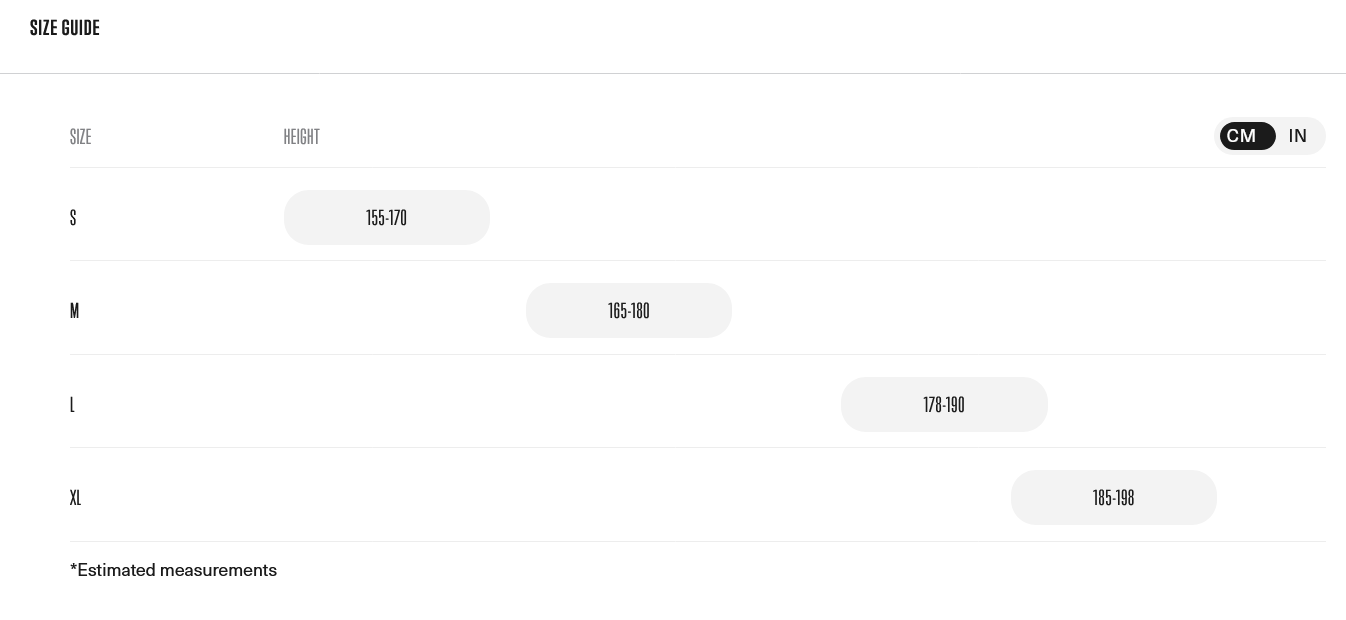1346x620 pixels.
Task: Click the number 155 in S range
Action: (x=375, y=218)
